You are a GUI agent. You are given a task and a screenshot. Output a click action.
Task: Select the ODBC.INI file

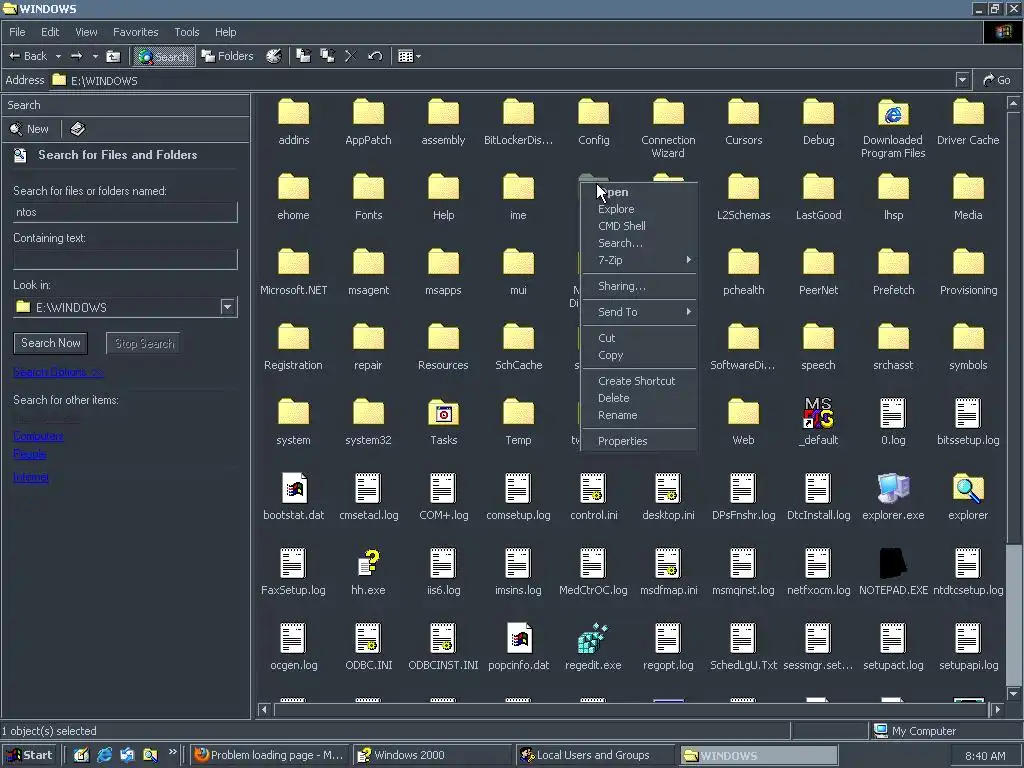coord(368,647)
